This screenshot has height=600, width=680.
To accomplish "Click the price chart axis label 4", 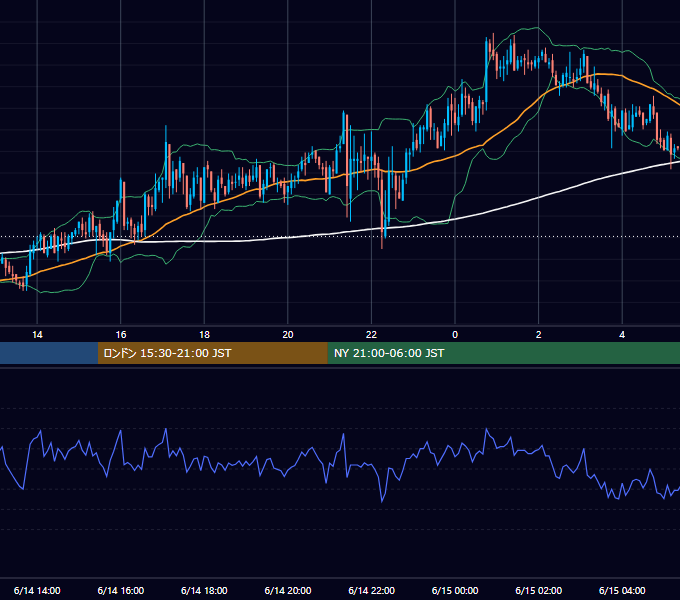I will 622,335.
